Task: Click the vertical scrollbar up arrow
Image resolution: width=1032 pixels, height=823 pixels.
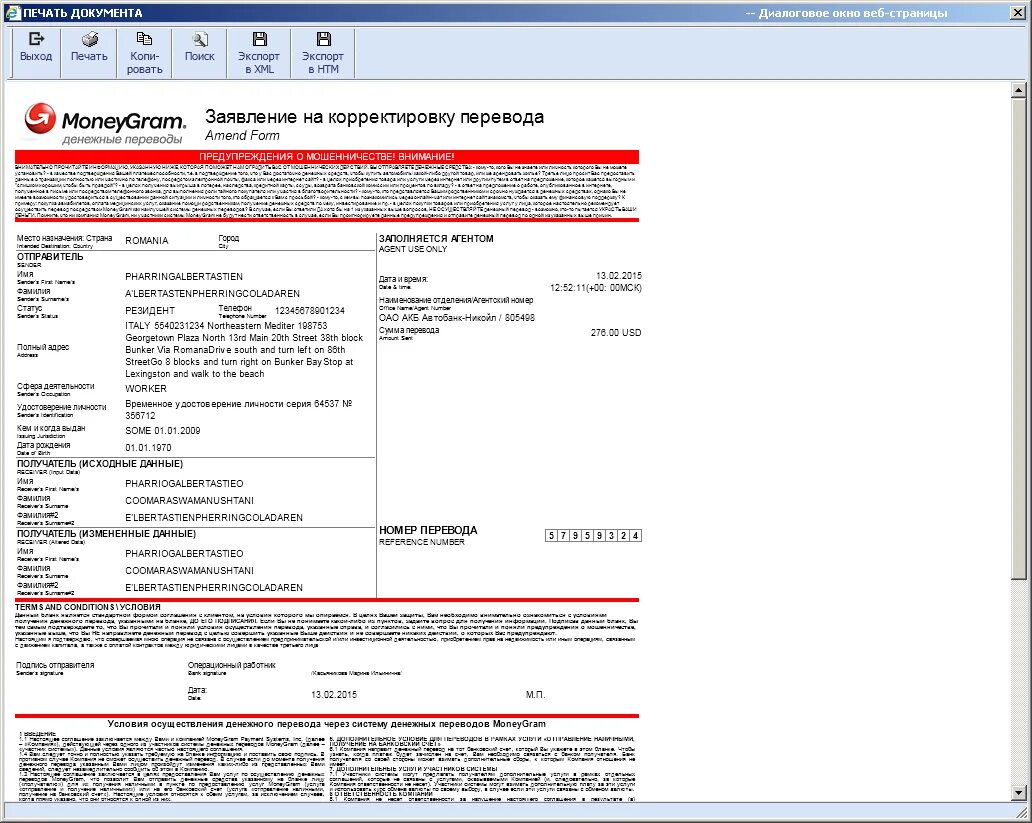Action: tap(1019, 90)
